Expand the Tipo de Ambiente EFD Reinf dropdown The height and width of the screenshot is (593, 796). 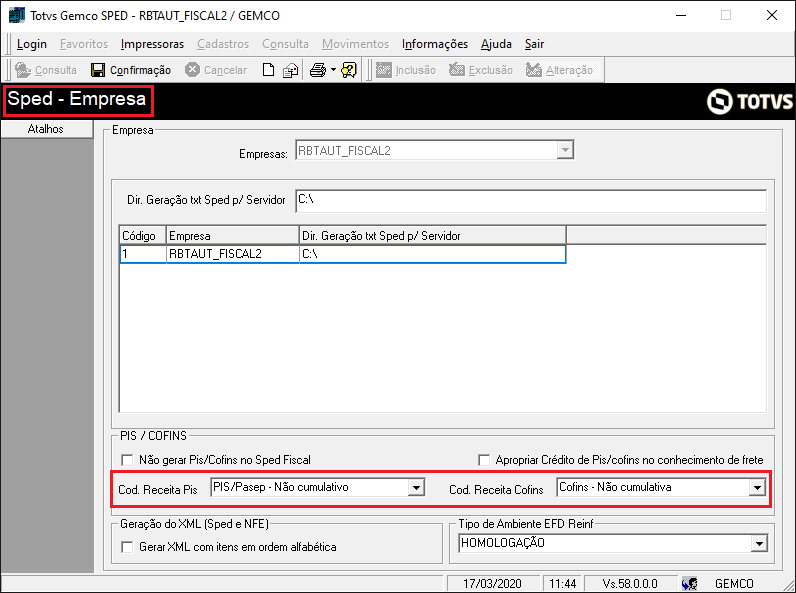point(759,544)
